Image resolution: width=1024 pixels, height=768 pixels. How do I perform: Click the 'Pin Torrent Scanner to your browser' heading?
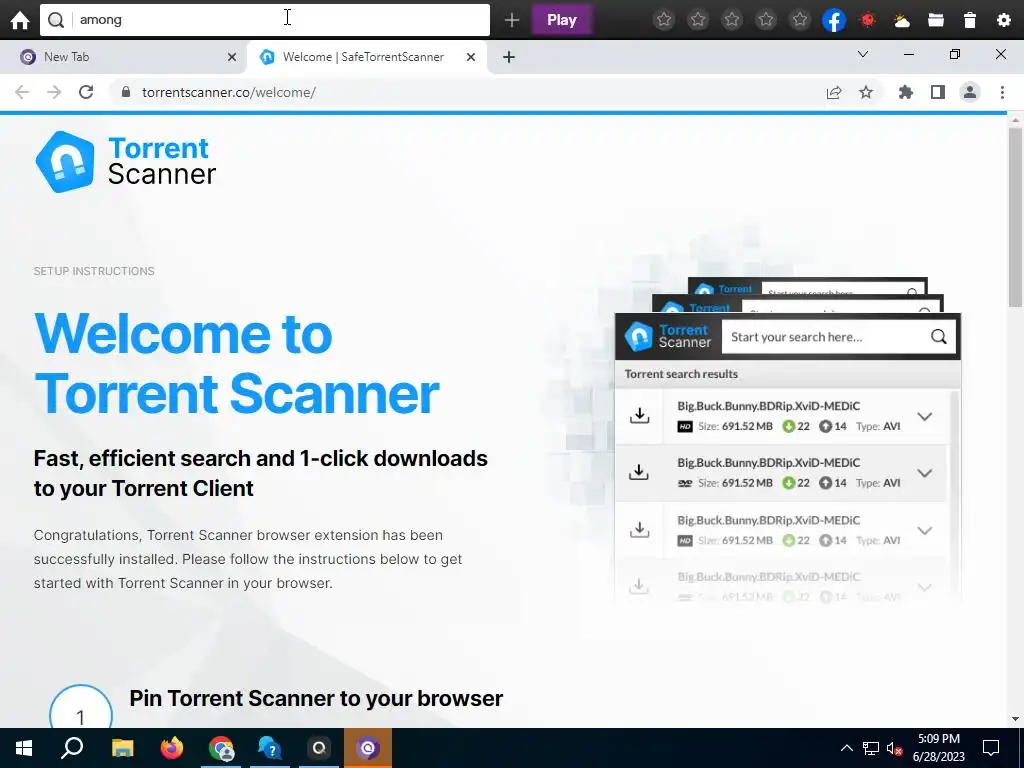click(316, 698)
